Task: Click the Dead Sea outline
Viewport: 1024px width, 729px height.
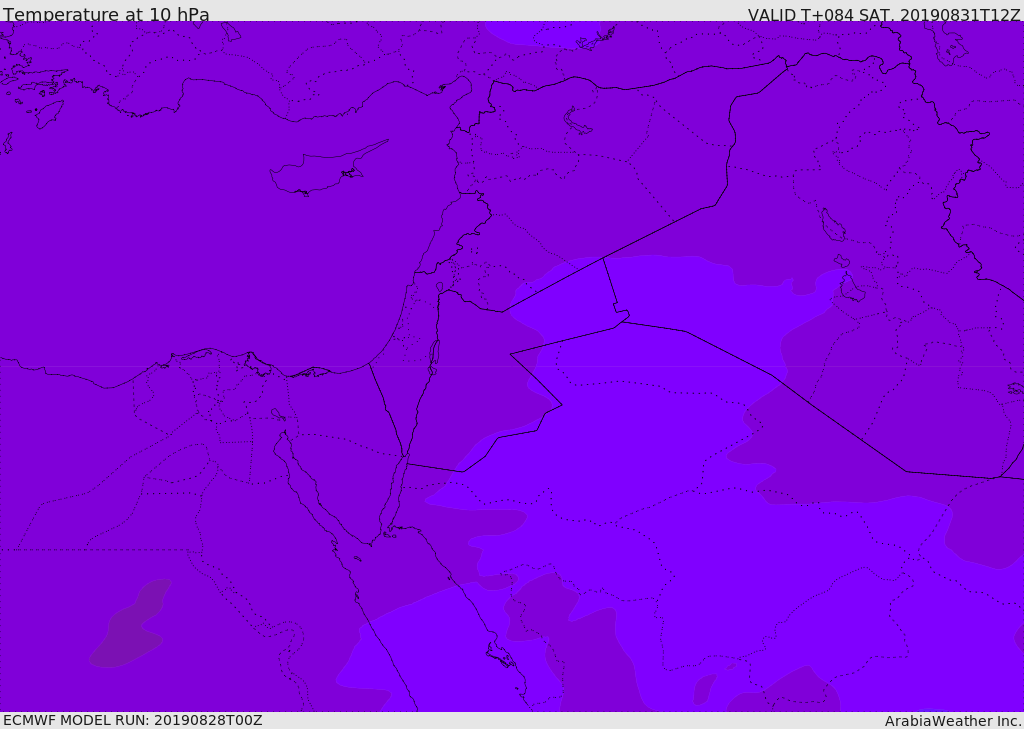Action: coord(434,352)
